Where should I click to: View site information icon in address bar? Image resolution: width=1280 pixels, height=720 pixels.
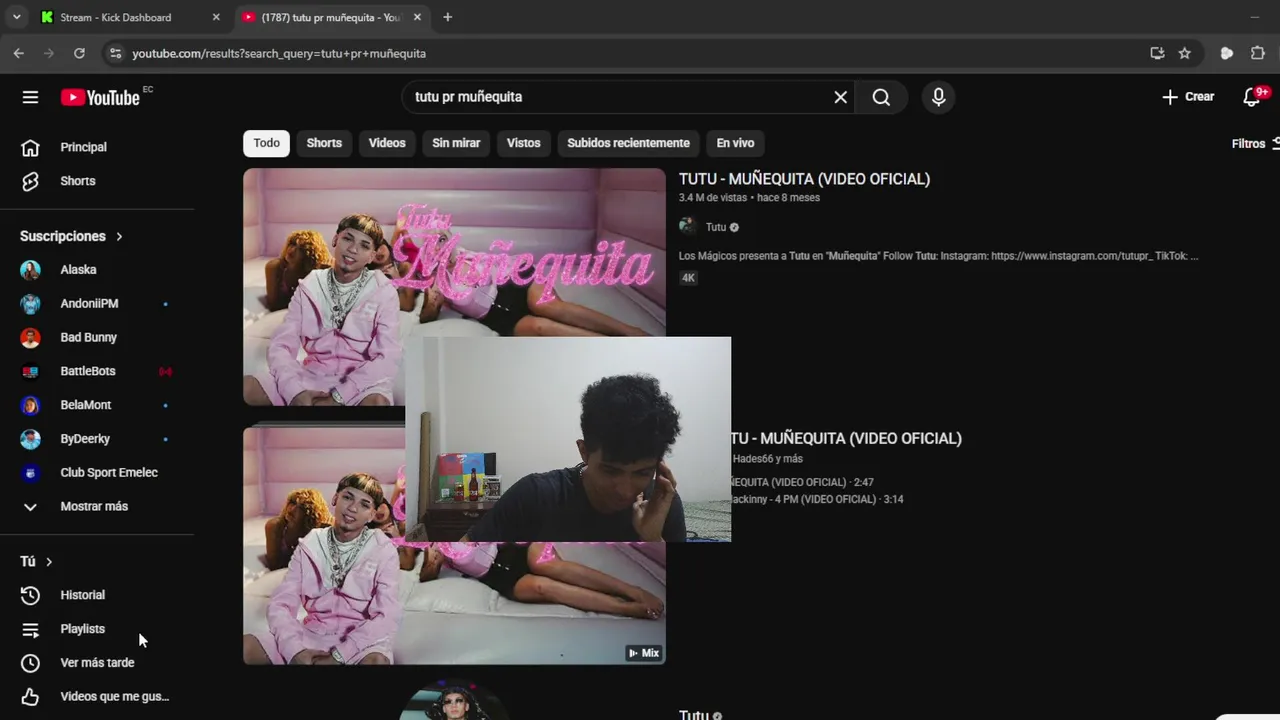(x=115, y=53)
